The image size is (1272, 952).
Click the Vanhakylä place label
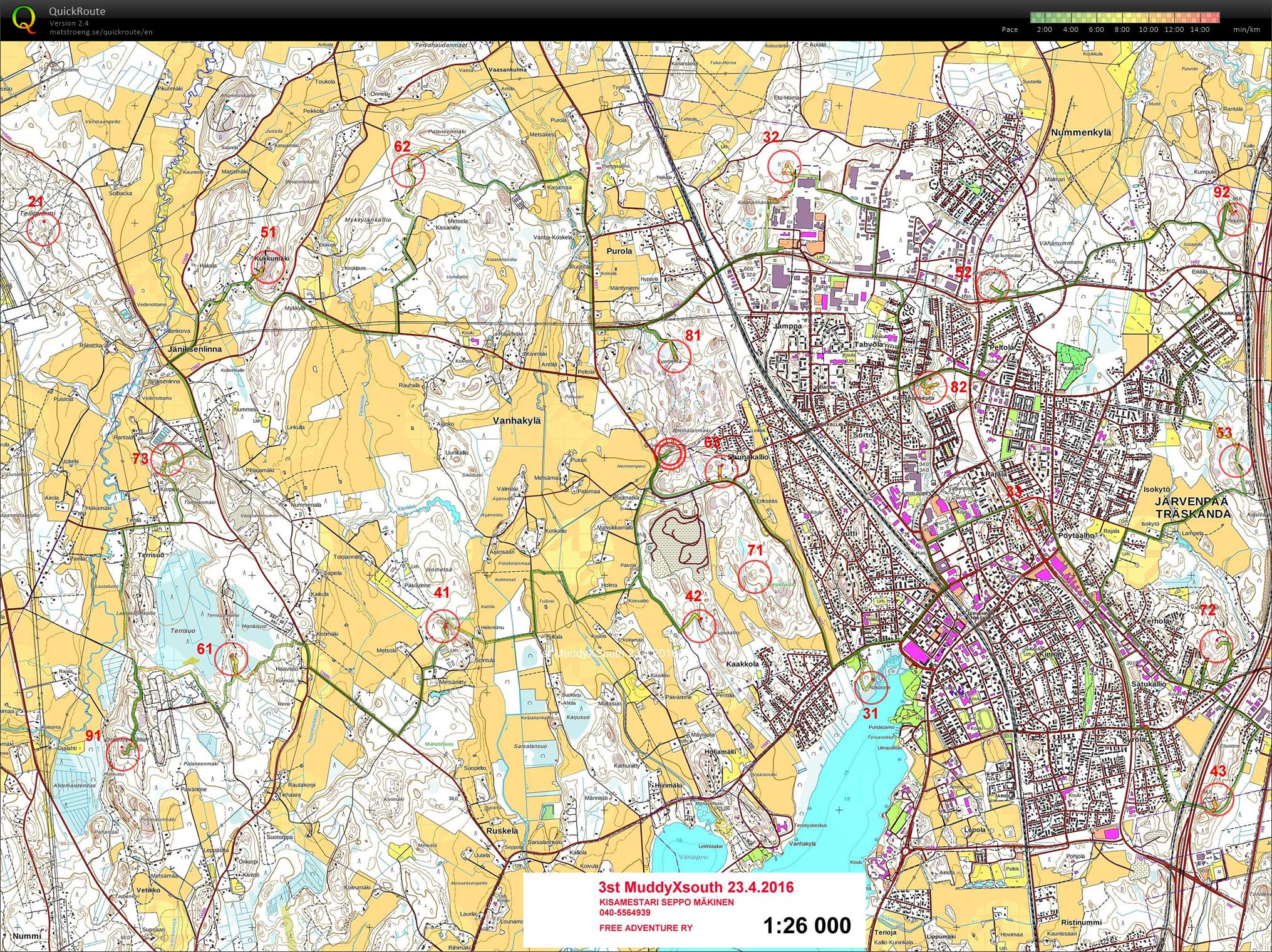517,422
